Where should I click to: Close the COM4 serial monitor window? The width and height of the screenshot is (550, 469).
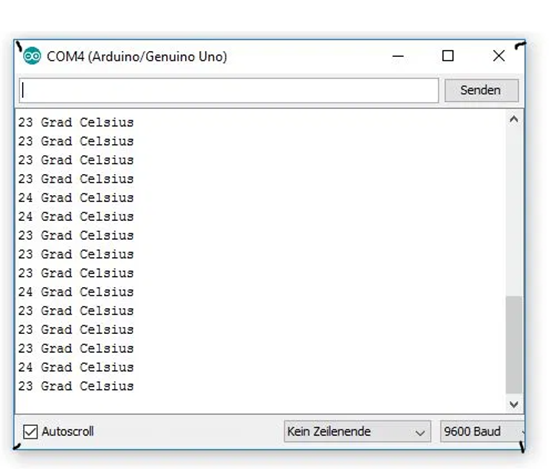point(499,56)
